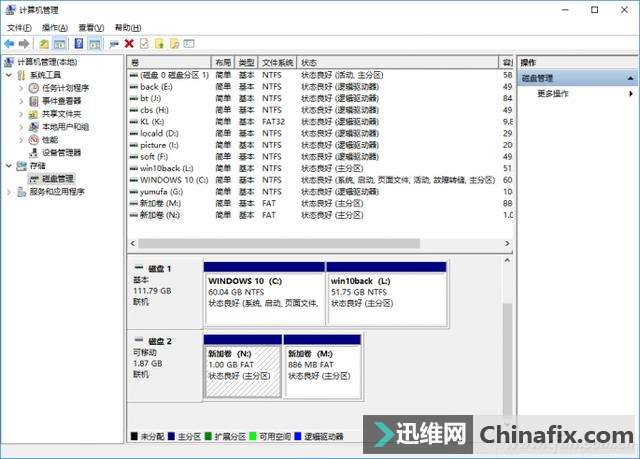Select the back (E:) volume row

[320, 87]
